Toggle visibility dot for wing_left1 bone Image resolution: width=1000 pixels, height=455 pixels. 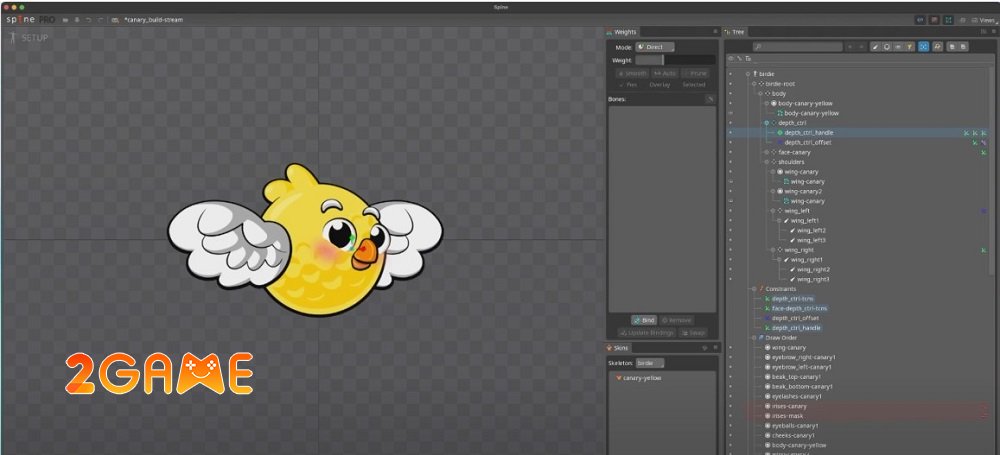click(730, 220)
